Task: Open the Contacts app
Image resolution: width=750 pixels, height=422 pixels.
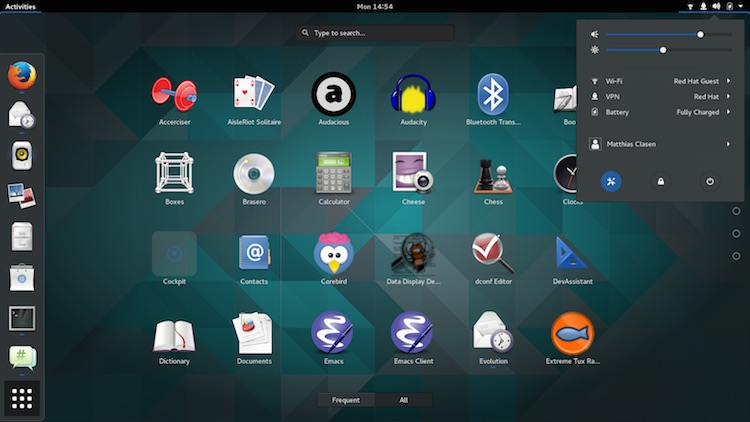Action: tap(254, 259)
